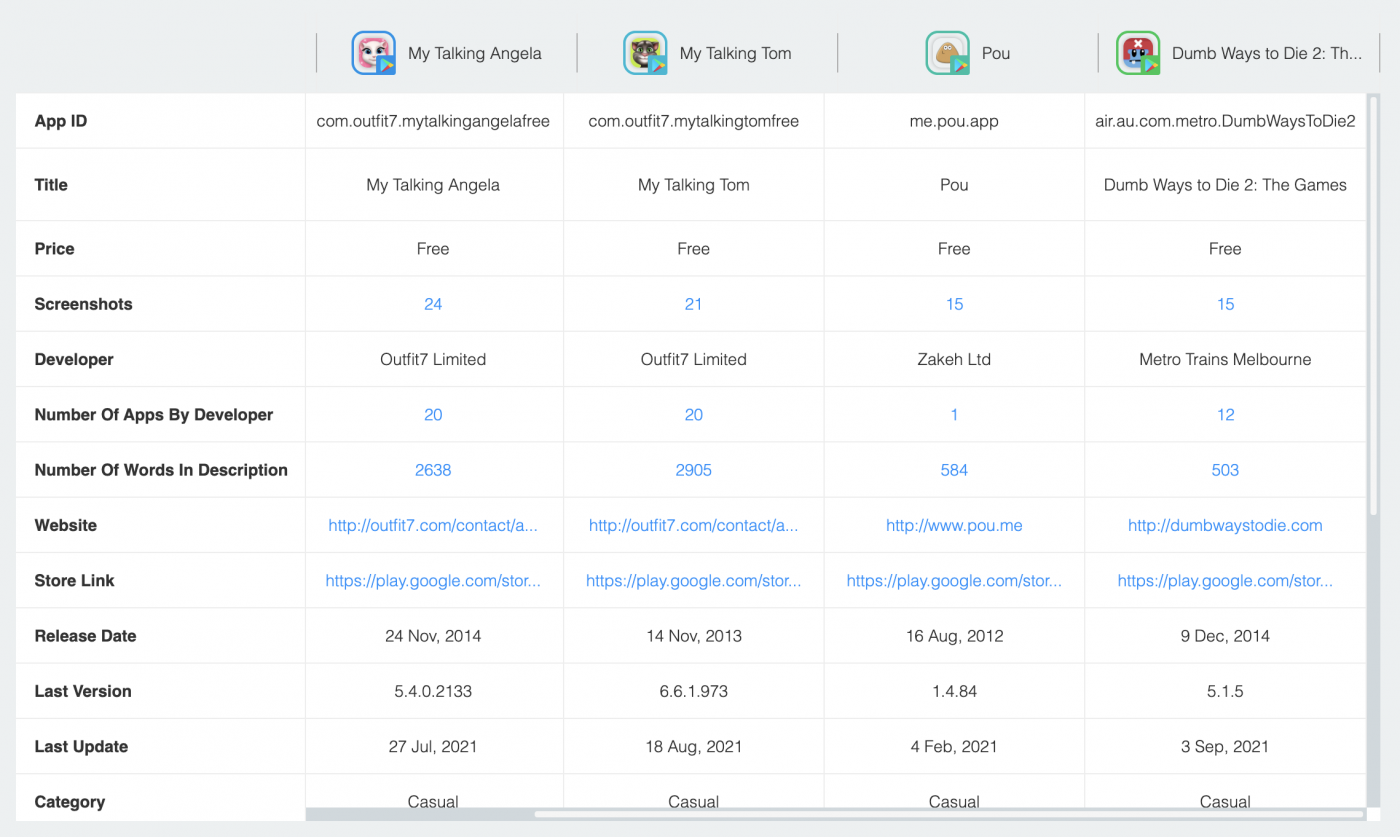Click Number Of Words In Description row label
1400x837 pixels.
(x=161, y=470)
